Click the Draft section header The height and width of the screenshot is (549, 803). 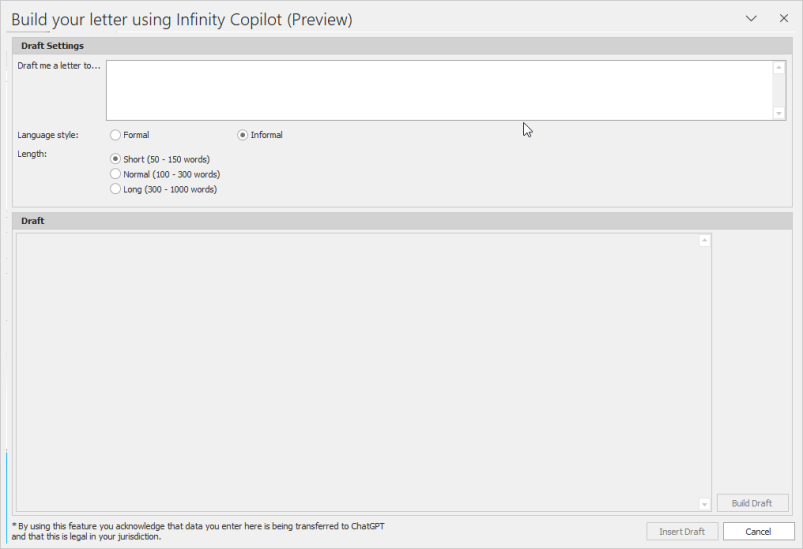[33, 221]
